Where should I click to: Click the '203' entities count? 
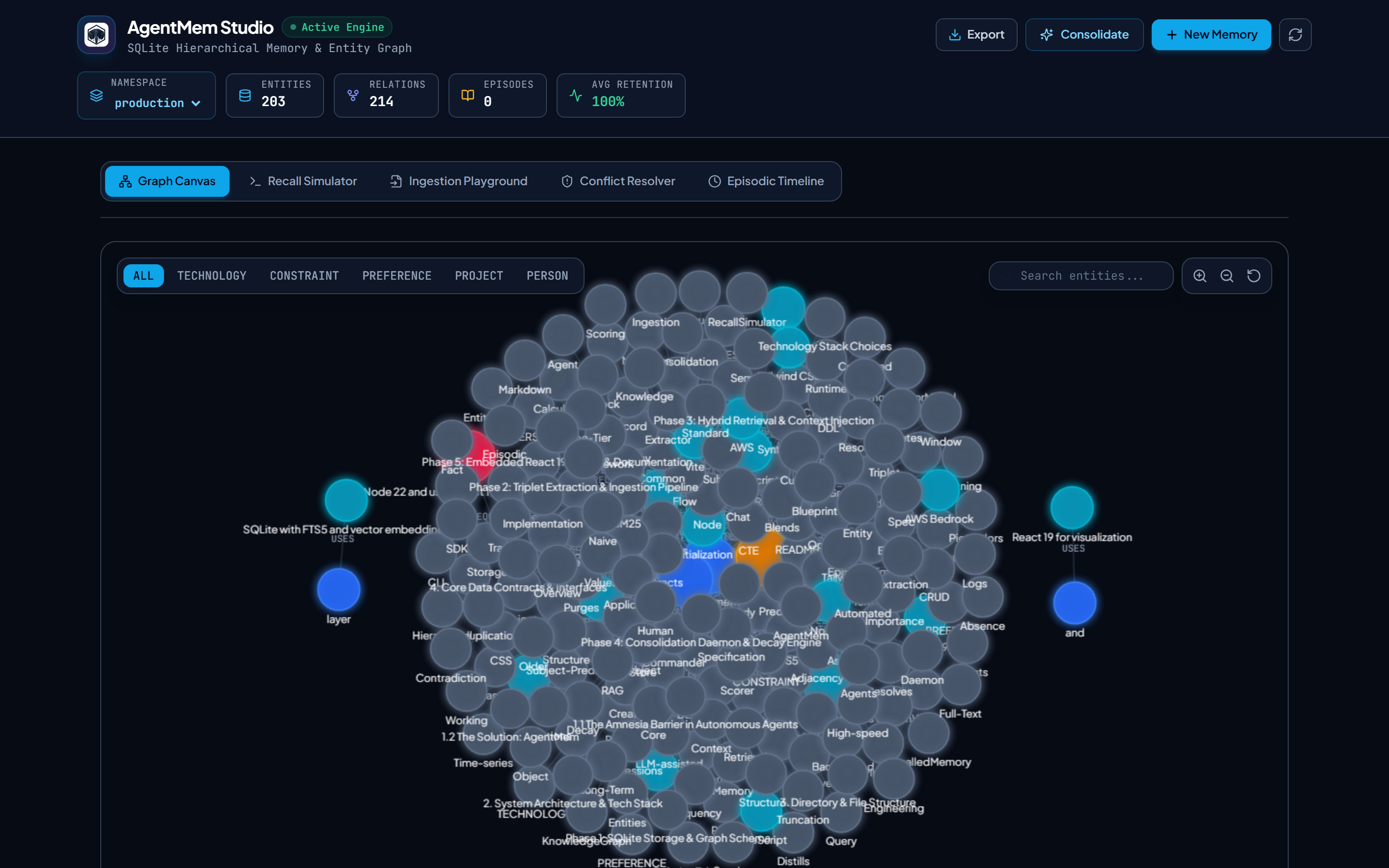[x=273, y=102]
